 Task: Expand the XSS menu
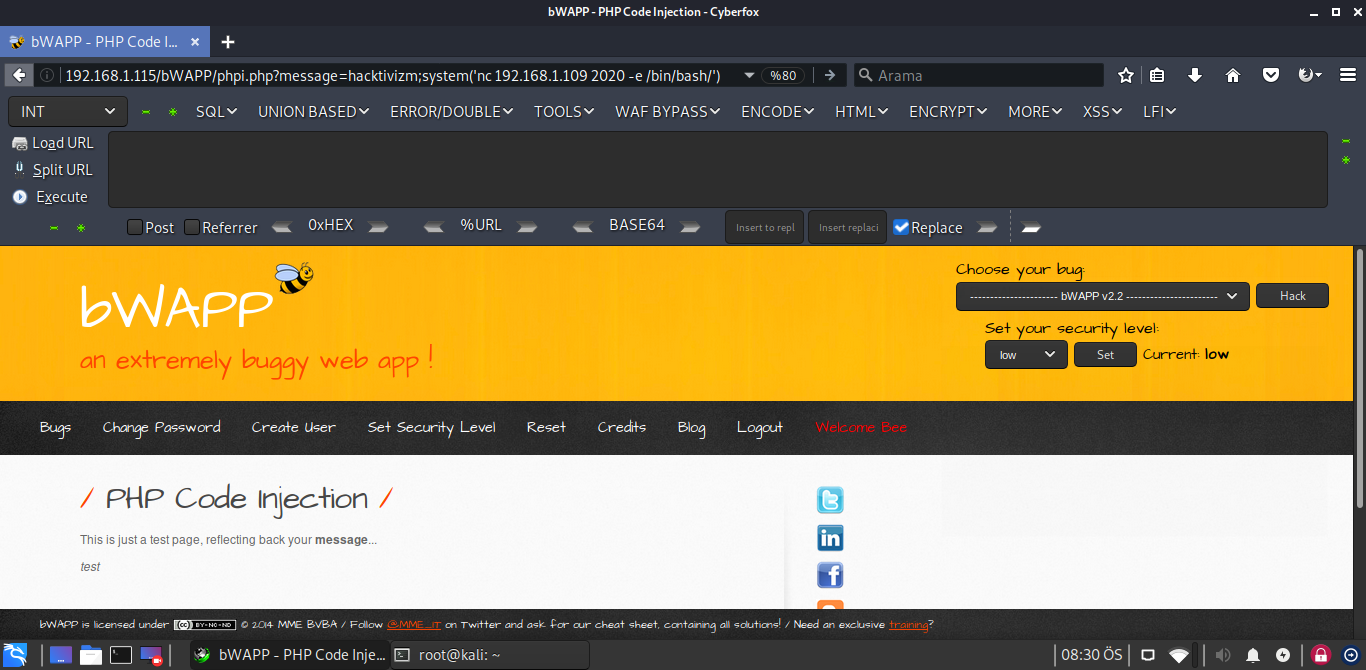1103,112
